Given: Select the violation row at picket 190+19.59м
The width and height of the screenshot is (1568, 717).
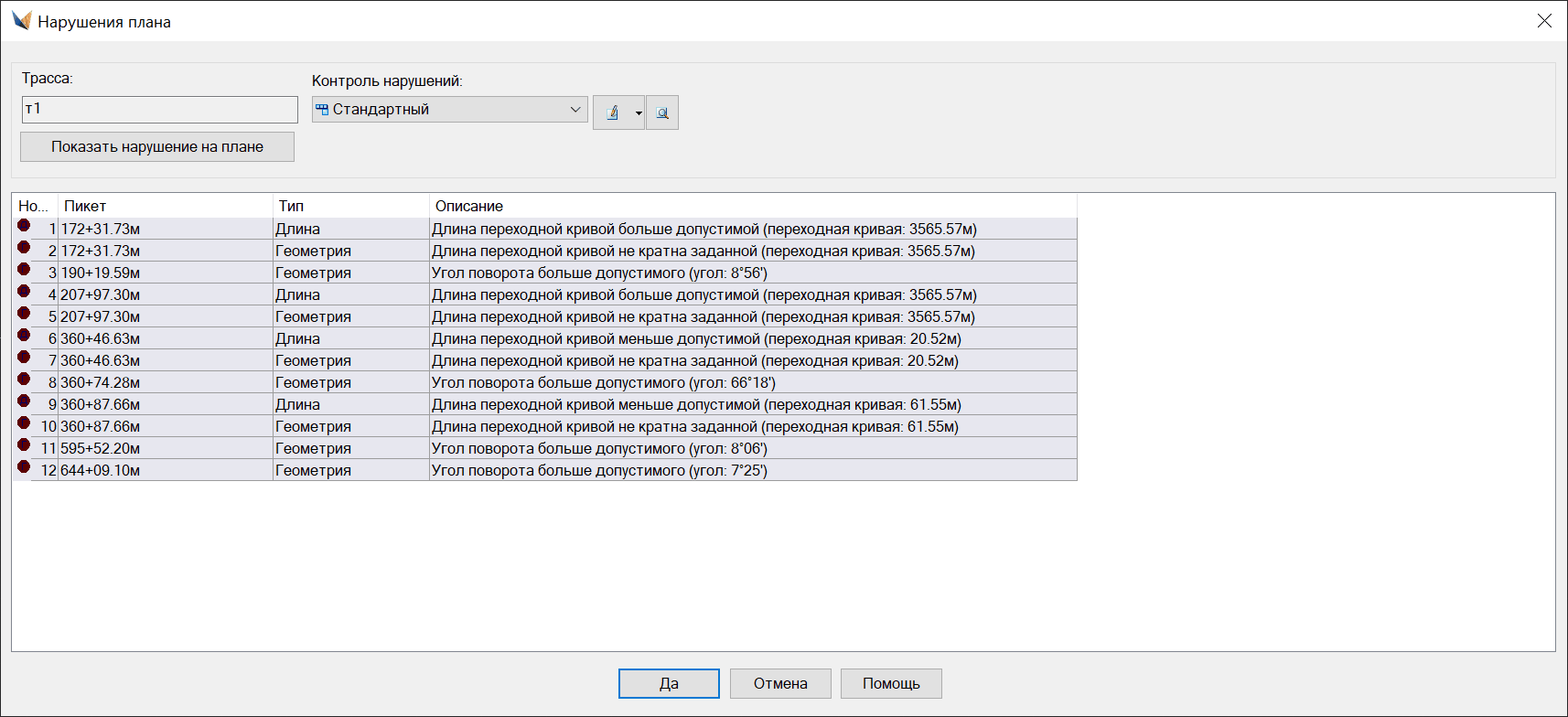Looking at the screenshot, I should click(549, 273).
